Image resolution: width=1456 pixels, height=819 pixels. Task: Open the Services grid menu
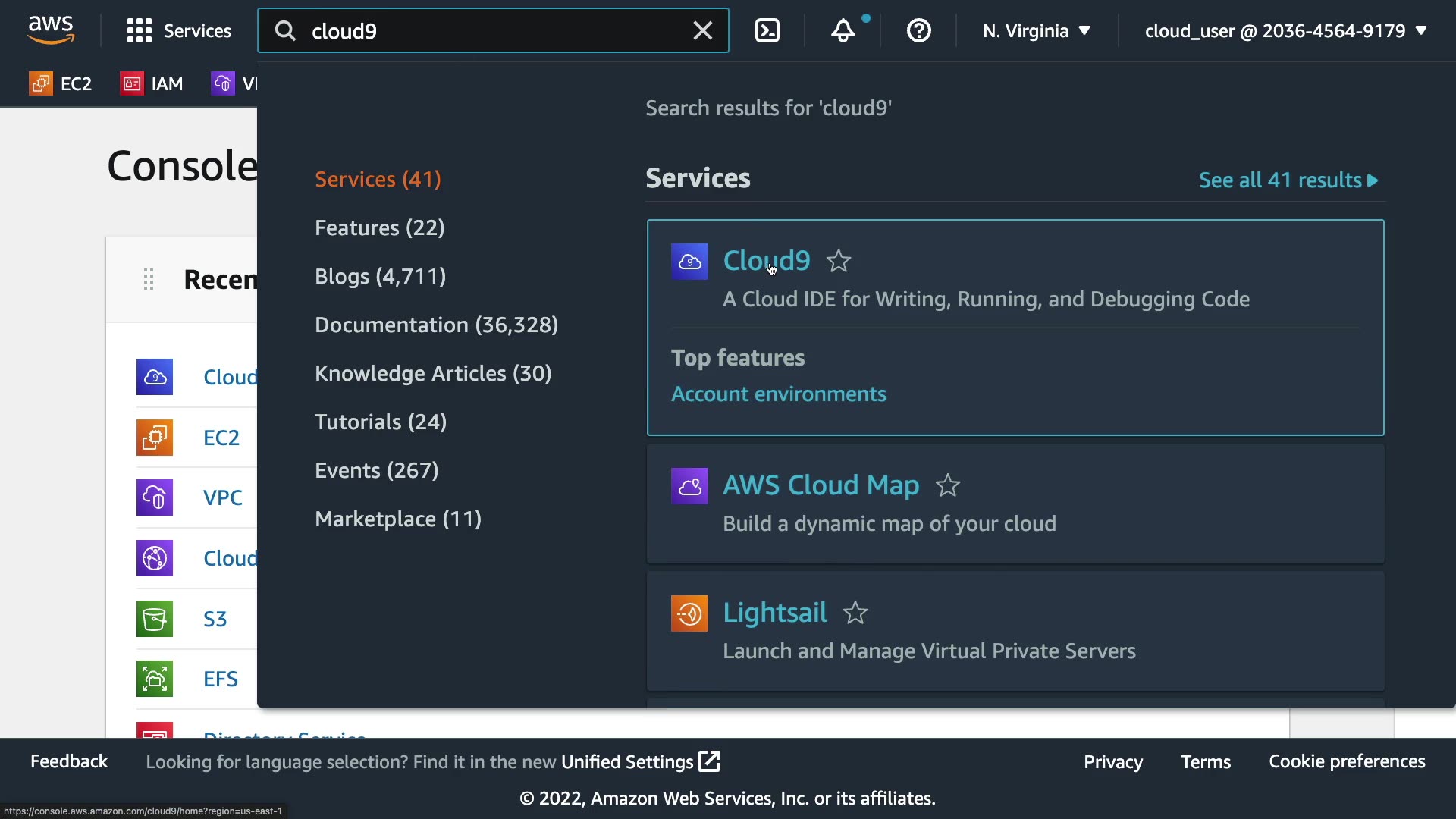pos(179,31)
